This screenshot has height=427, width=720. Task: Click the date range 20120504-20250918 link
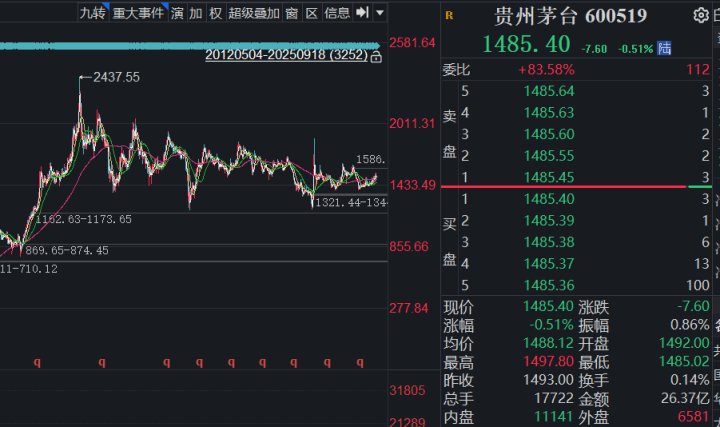click(x=287, y=55)
